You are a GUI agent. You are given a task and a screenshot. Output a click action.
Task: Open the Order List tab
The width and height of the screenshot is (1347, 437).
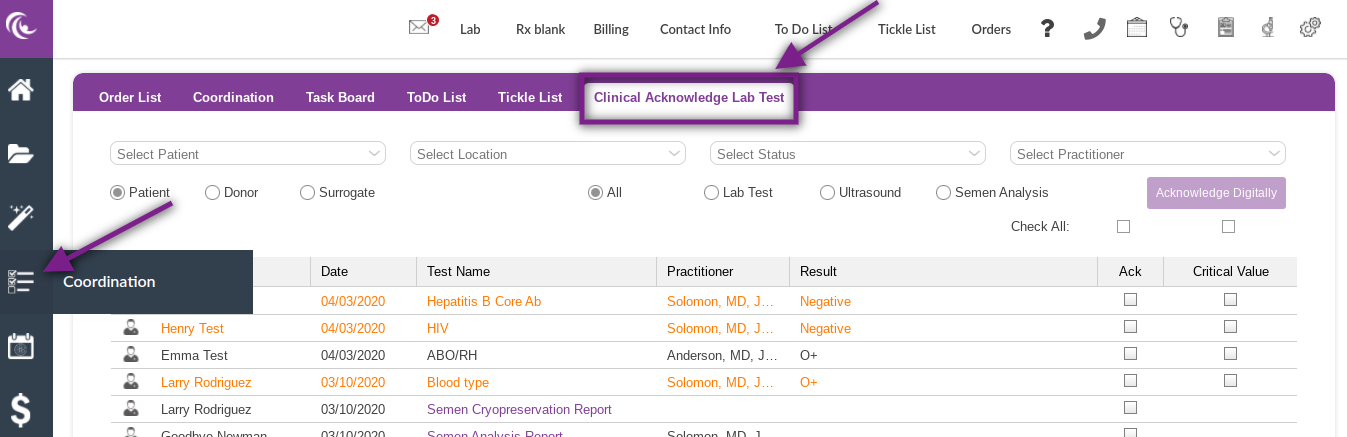click(x=130, y=98)
